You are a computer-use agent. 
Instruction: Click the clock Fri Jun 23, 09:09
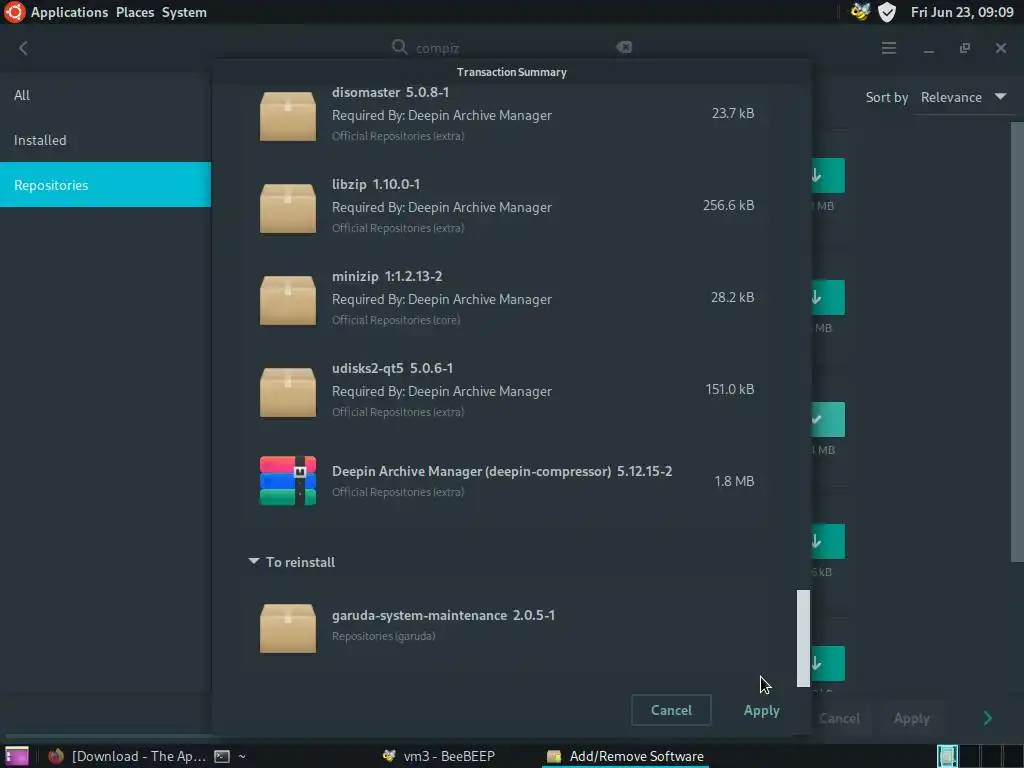962,12
